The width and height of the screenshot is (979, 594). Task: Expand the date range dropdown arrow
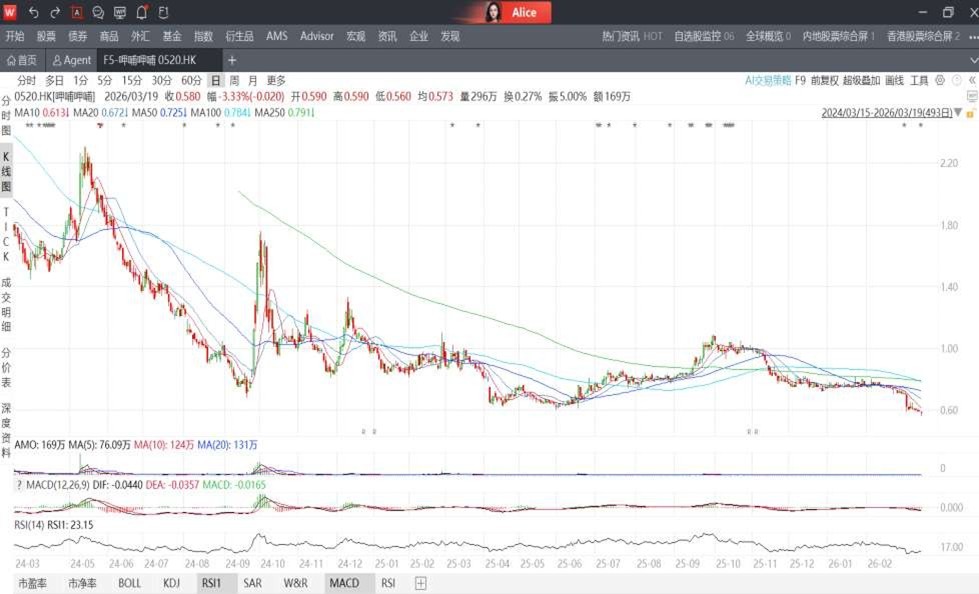click(x=957, y=113)
